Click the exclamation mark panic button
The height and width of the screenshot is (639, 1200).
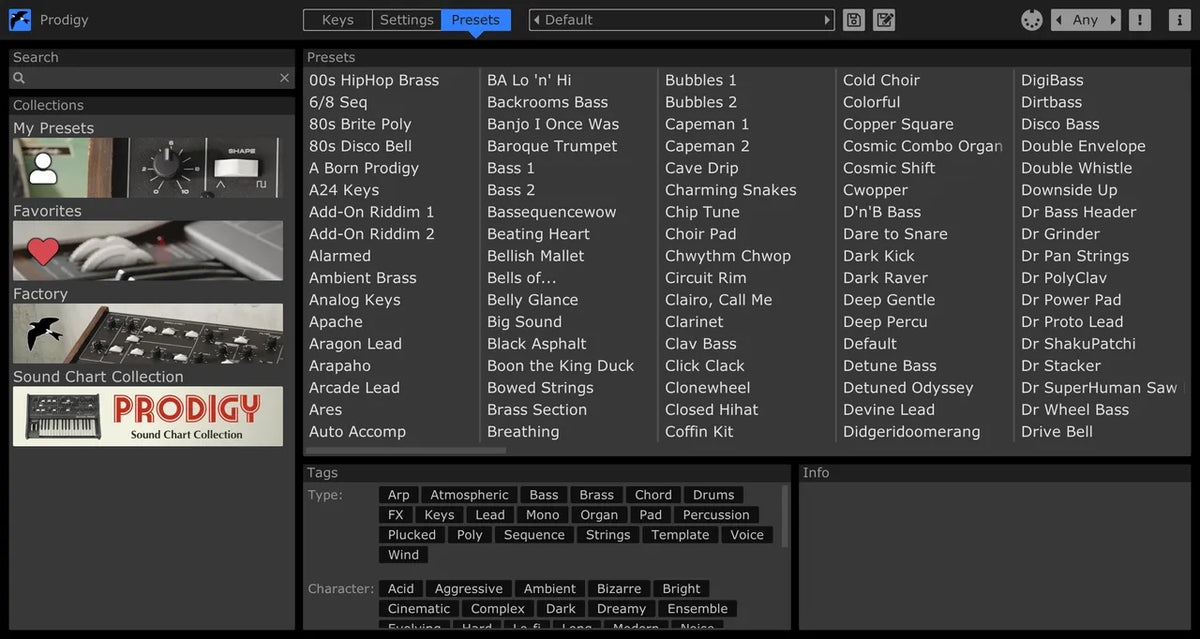pos(1139,20)
